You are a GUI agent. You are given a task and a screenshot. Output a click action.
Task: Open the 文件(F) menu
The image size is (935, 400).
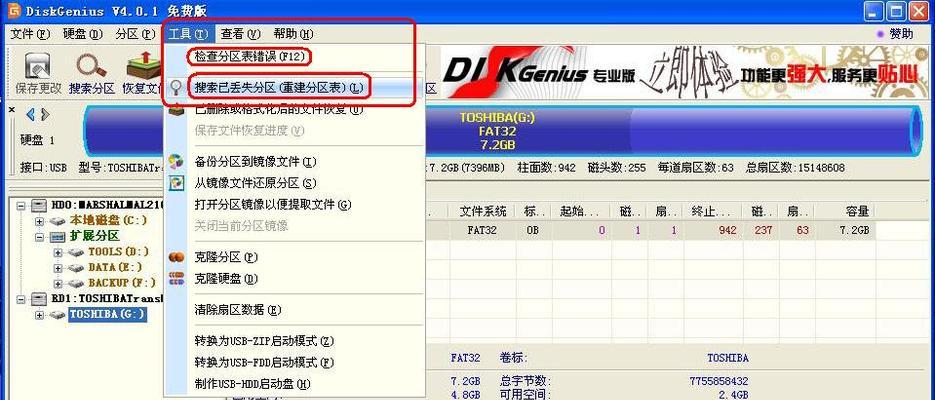(x=30, y=34)
